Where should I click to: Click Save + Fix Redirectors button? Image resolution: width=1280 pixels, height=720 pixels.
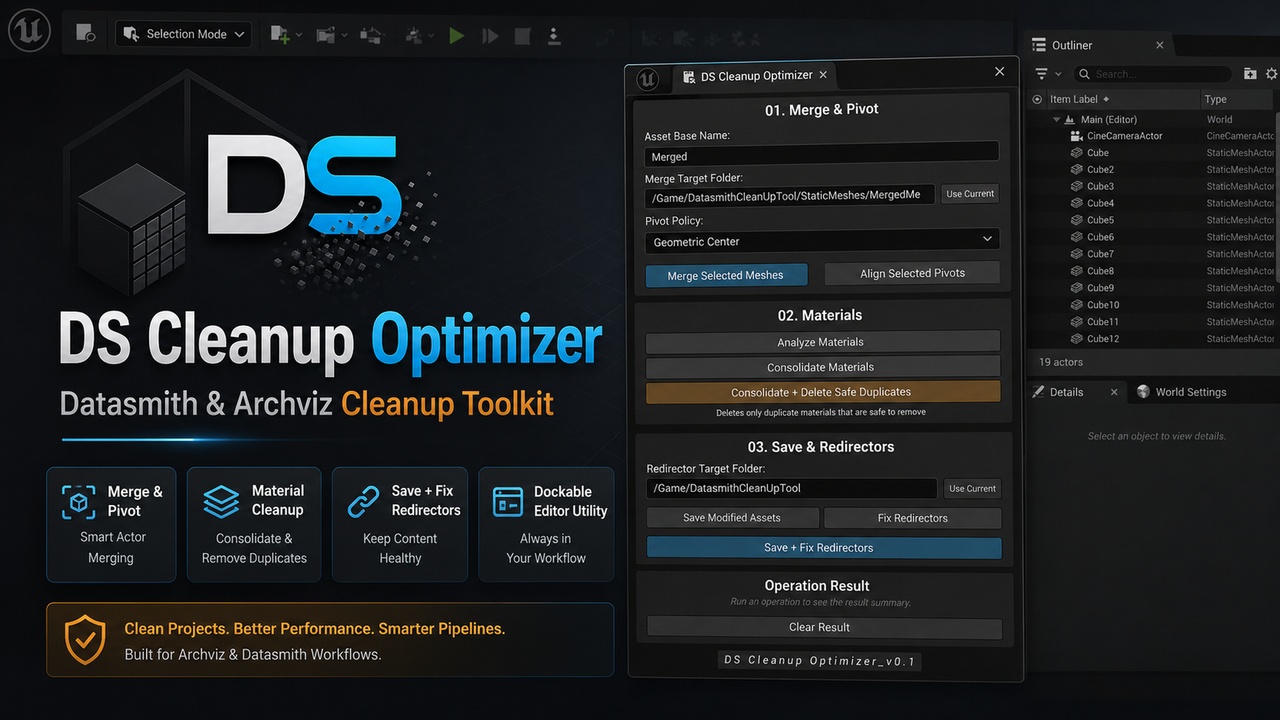pyautogui.click(x=823, y=547)
